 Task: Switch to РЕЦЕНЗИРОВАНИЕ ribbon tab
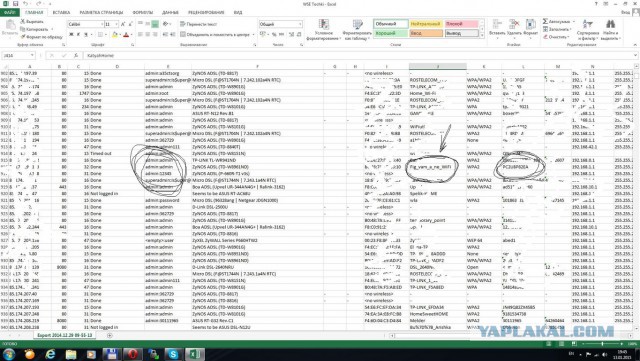click(x=206, y=13)
